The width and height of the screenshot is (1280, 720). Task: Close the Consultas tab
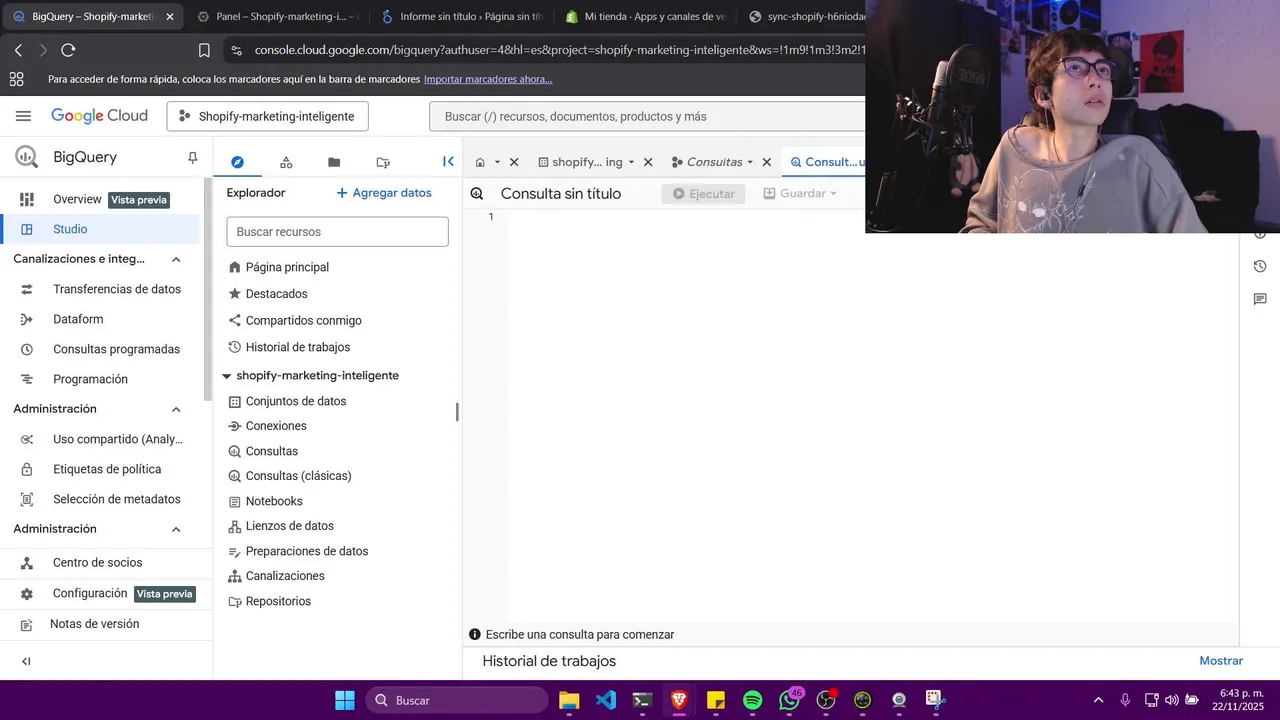767,162
